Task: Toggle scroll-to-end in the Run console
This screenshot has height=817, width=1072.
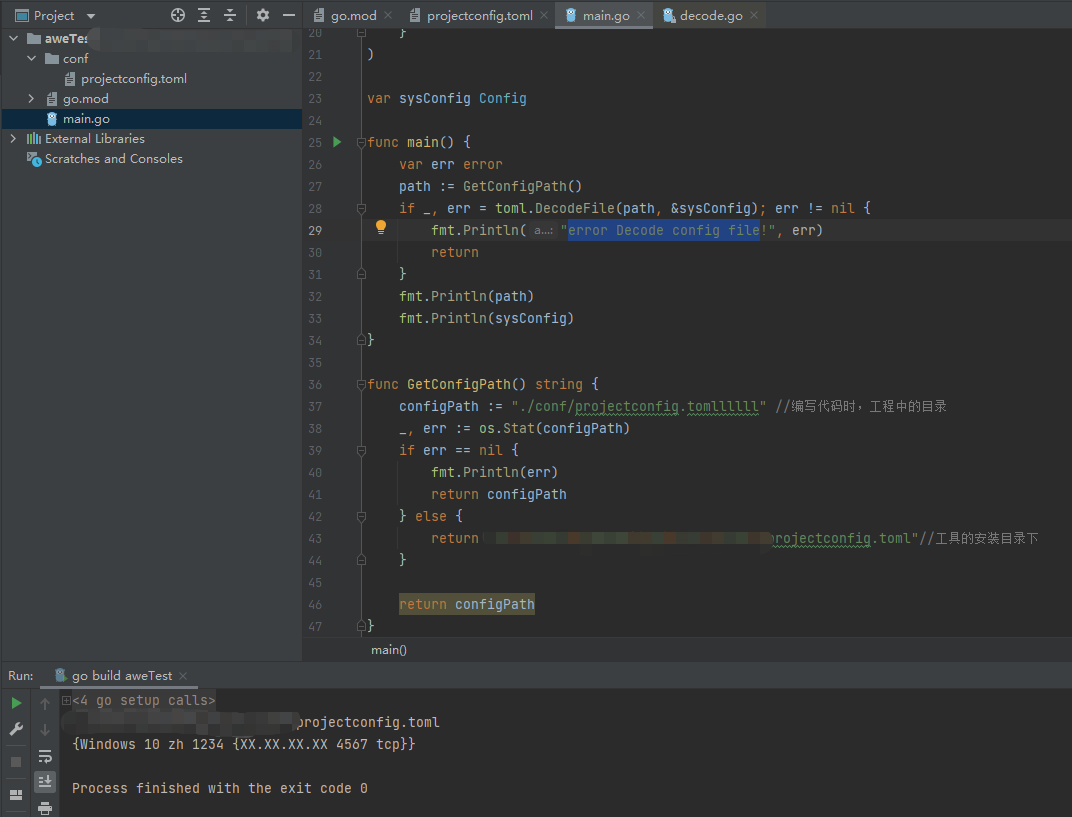Action: 44,782
